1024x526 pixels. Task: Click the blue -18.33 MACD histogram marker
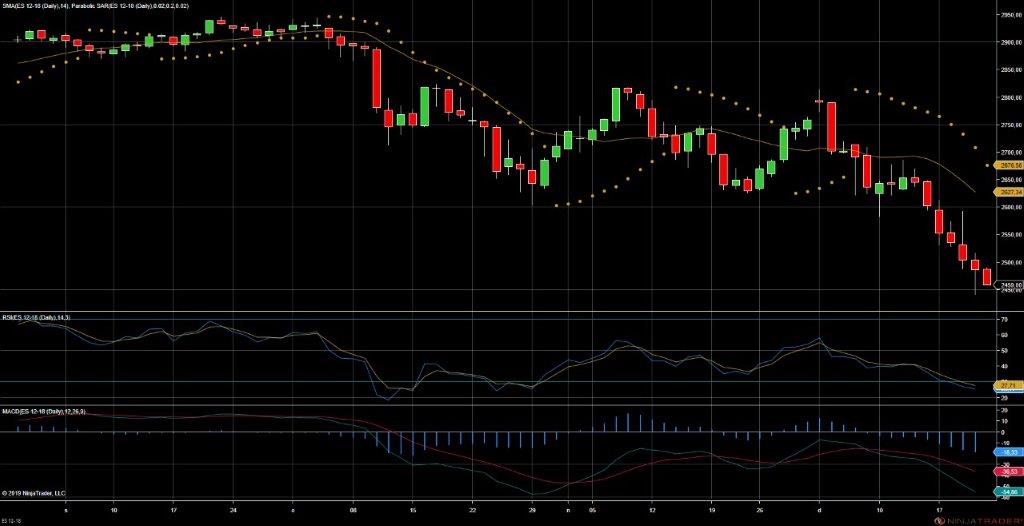(1006, 452)
